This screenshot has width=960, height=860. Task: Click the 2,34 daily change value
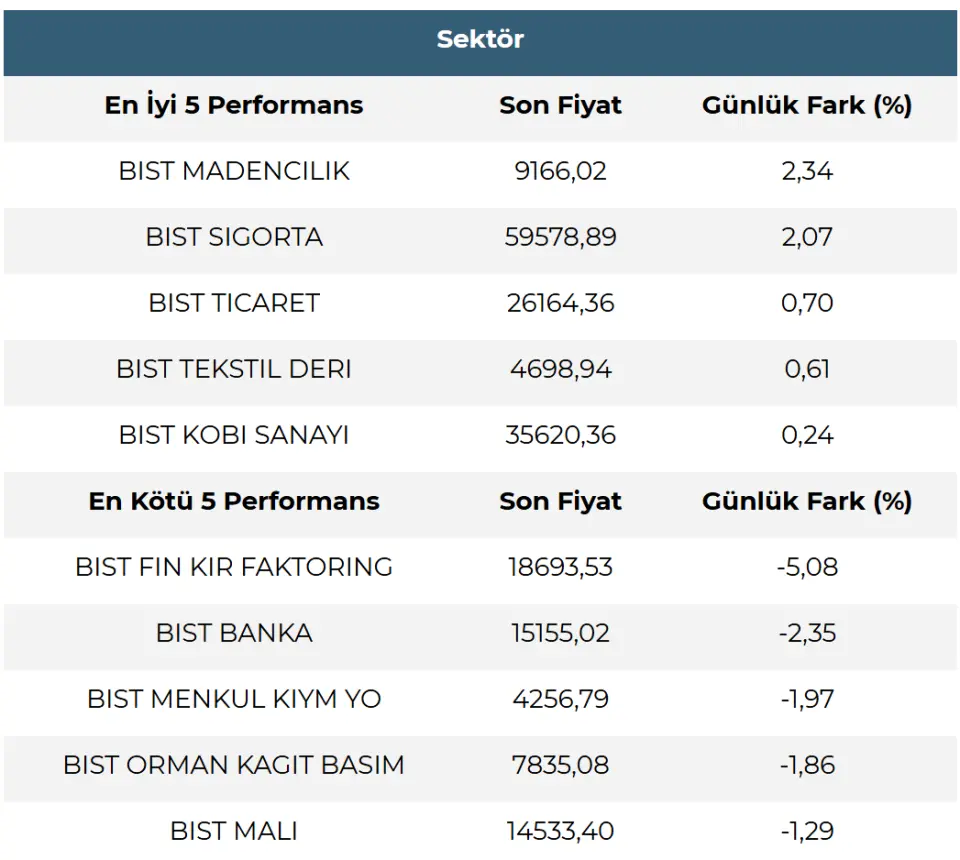tap(807, 171)
